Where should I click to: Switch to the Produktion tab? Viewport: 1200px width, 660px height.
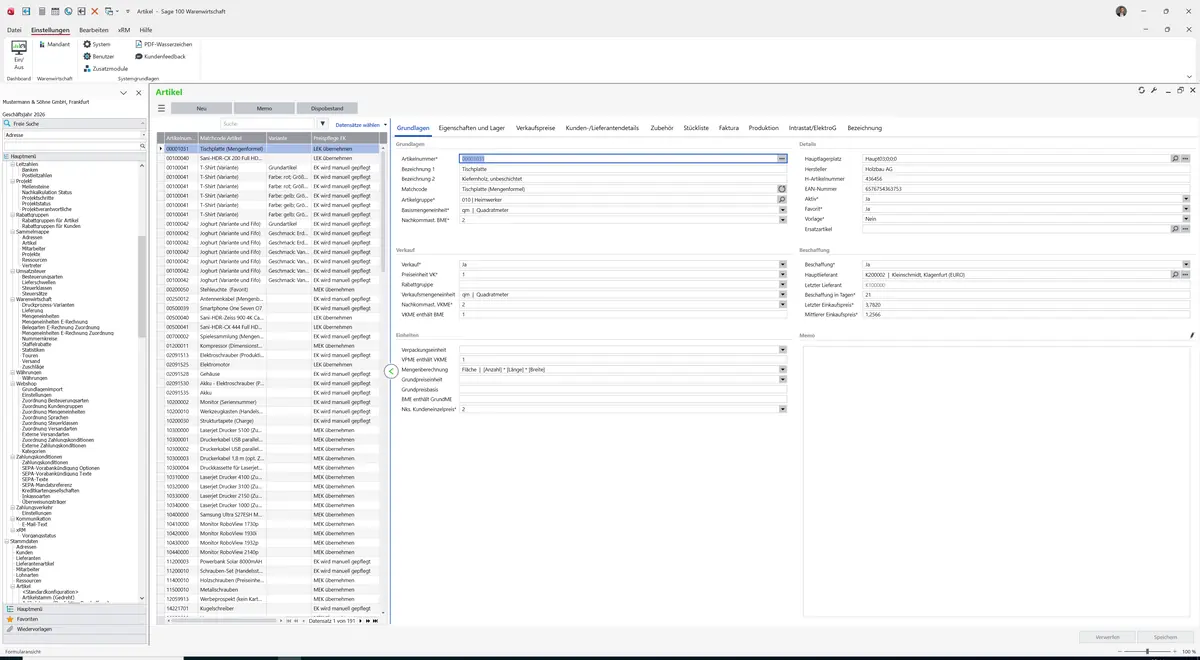pyautogui.click(x=763, y=128)
